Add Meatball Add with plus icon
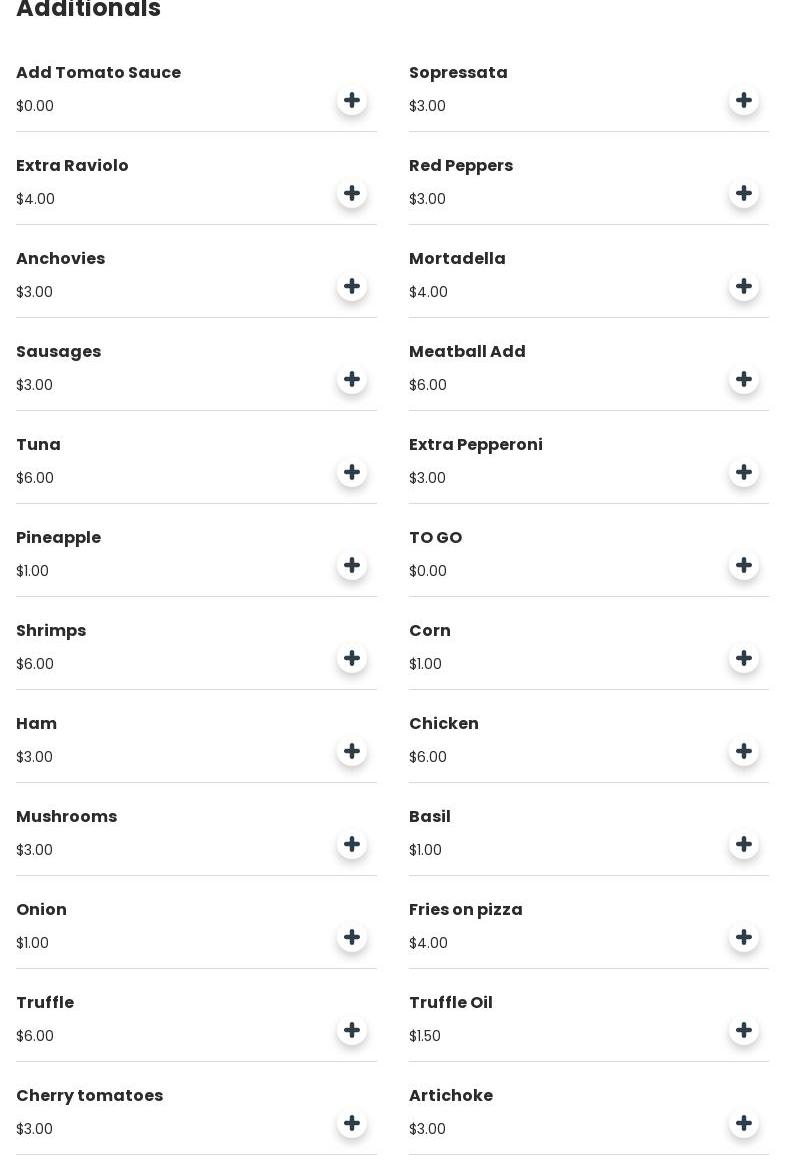This screenshot has width=785, height=1163. [744, 379]
